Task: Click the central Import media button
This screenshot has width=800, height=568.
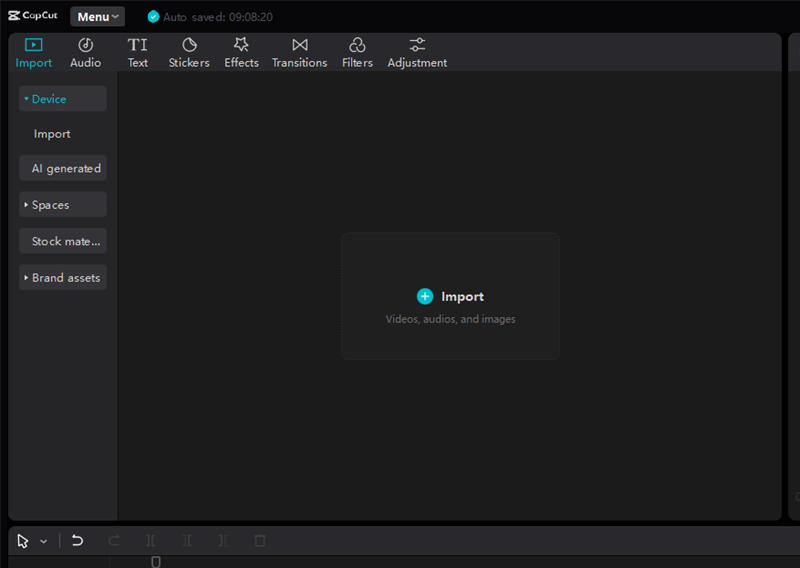Action: 450,296
